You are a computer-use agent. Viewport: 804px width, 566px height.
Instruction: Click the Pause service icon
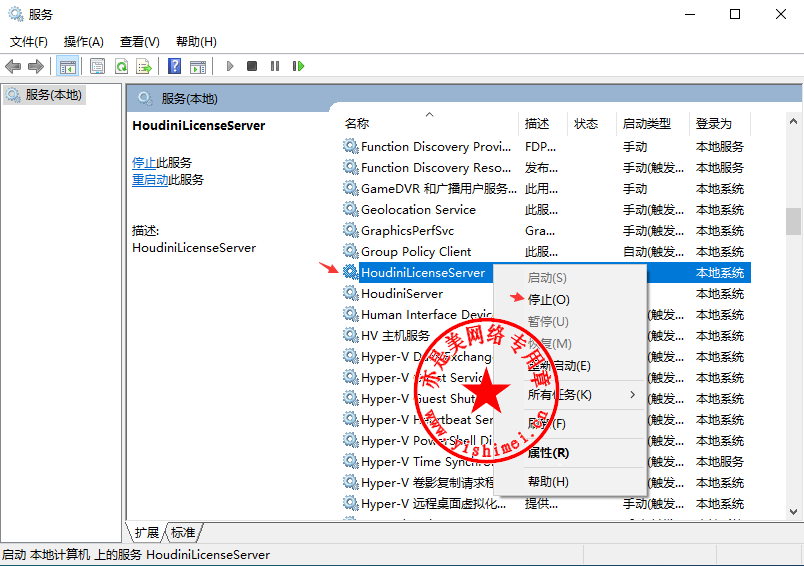pos(275,66)
